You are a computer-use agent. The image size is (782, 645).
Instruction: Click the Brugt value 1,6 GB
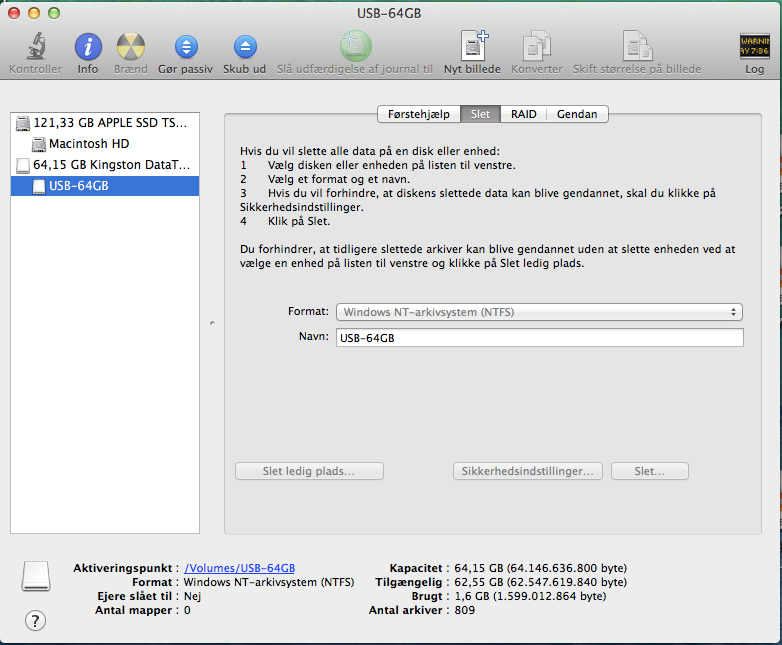pos(530,596)
